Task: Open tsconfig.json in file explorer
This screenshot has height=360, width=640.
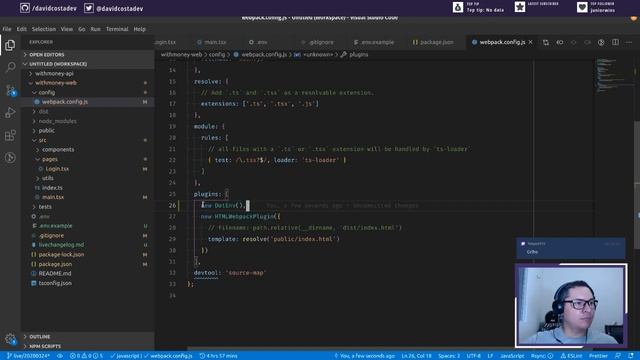Action: pos(88,283)
